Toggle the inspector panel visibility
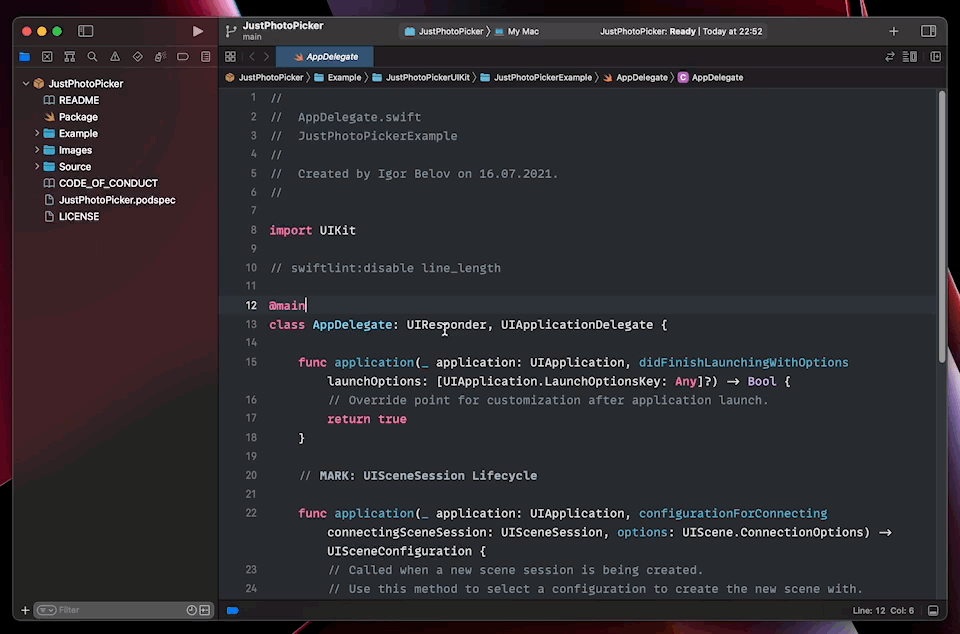This screenshot has height=634, width=960. coord(928,31)
